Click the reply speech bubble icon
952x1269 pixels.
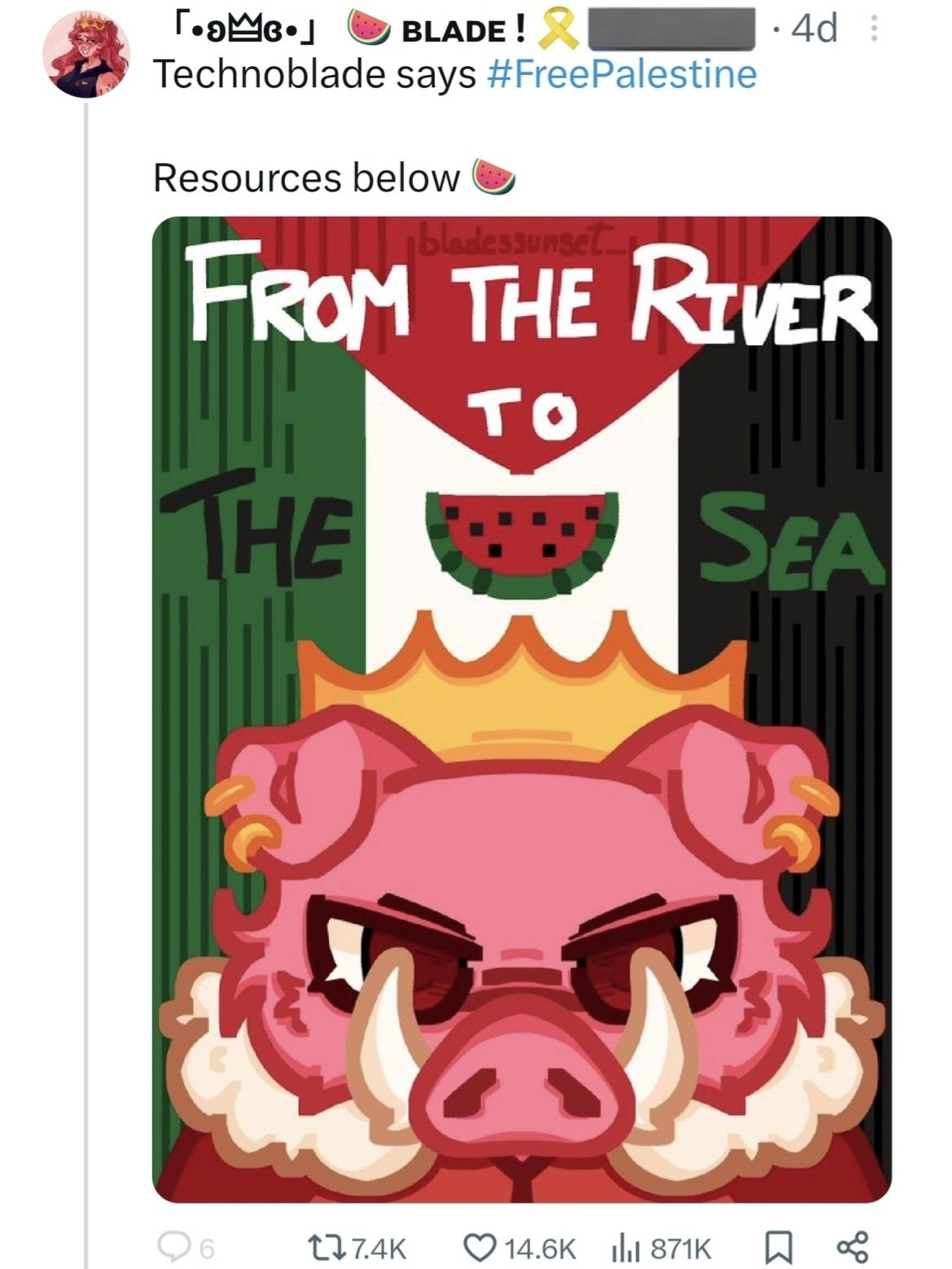[x=174, y=1247]
